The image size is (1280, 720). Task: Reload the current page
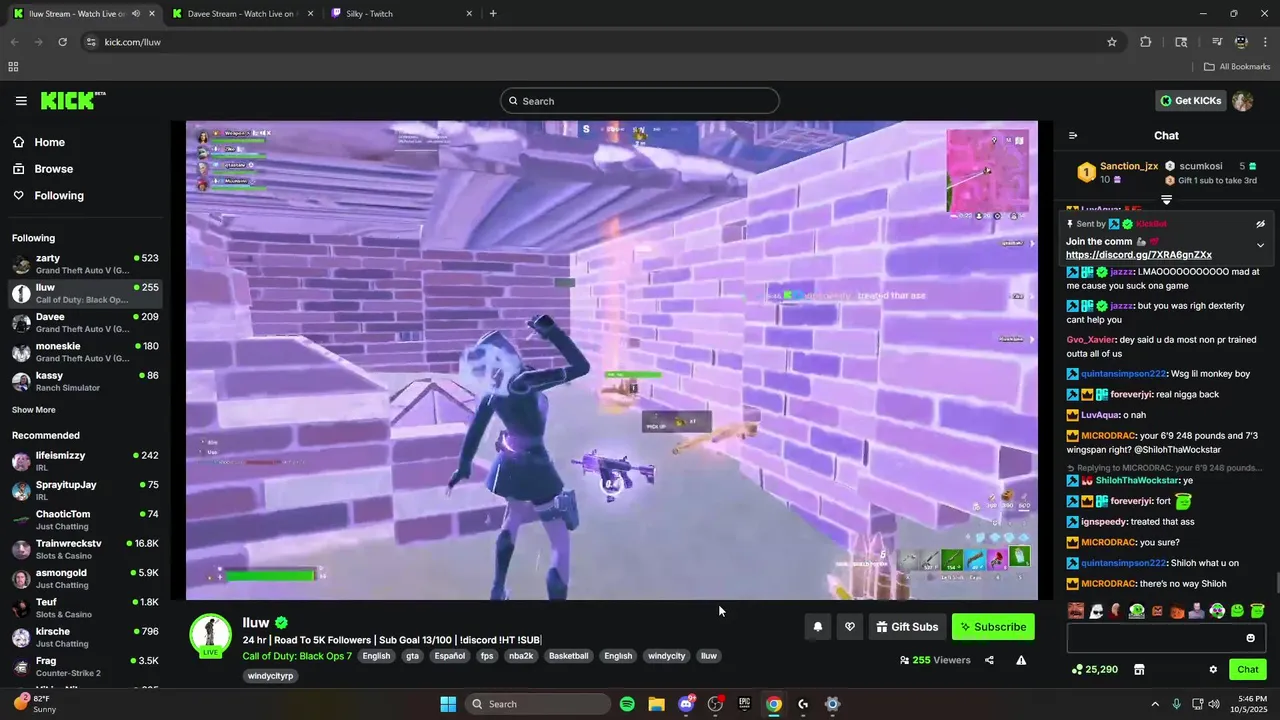click(x=63, y=42)
